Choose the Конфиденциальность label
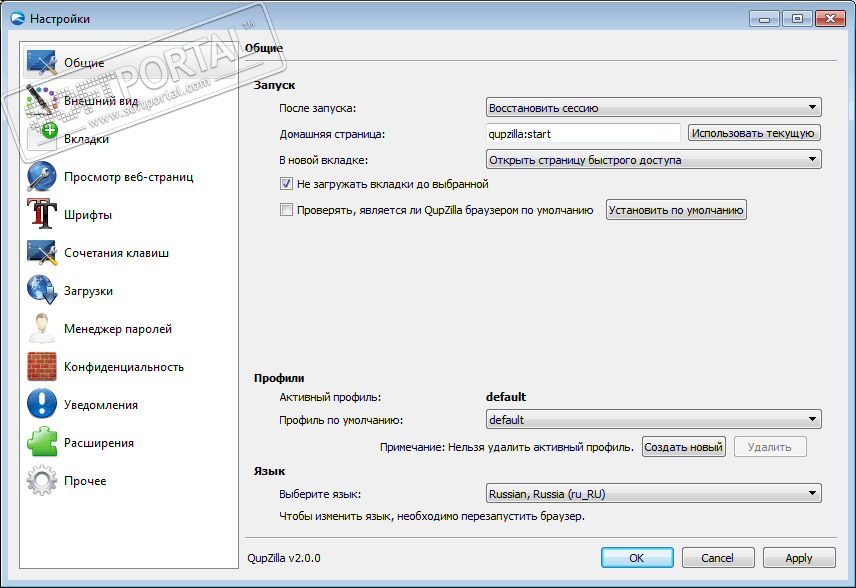The width and height of the screenshot is (856, 588). click(124, 367)
